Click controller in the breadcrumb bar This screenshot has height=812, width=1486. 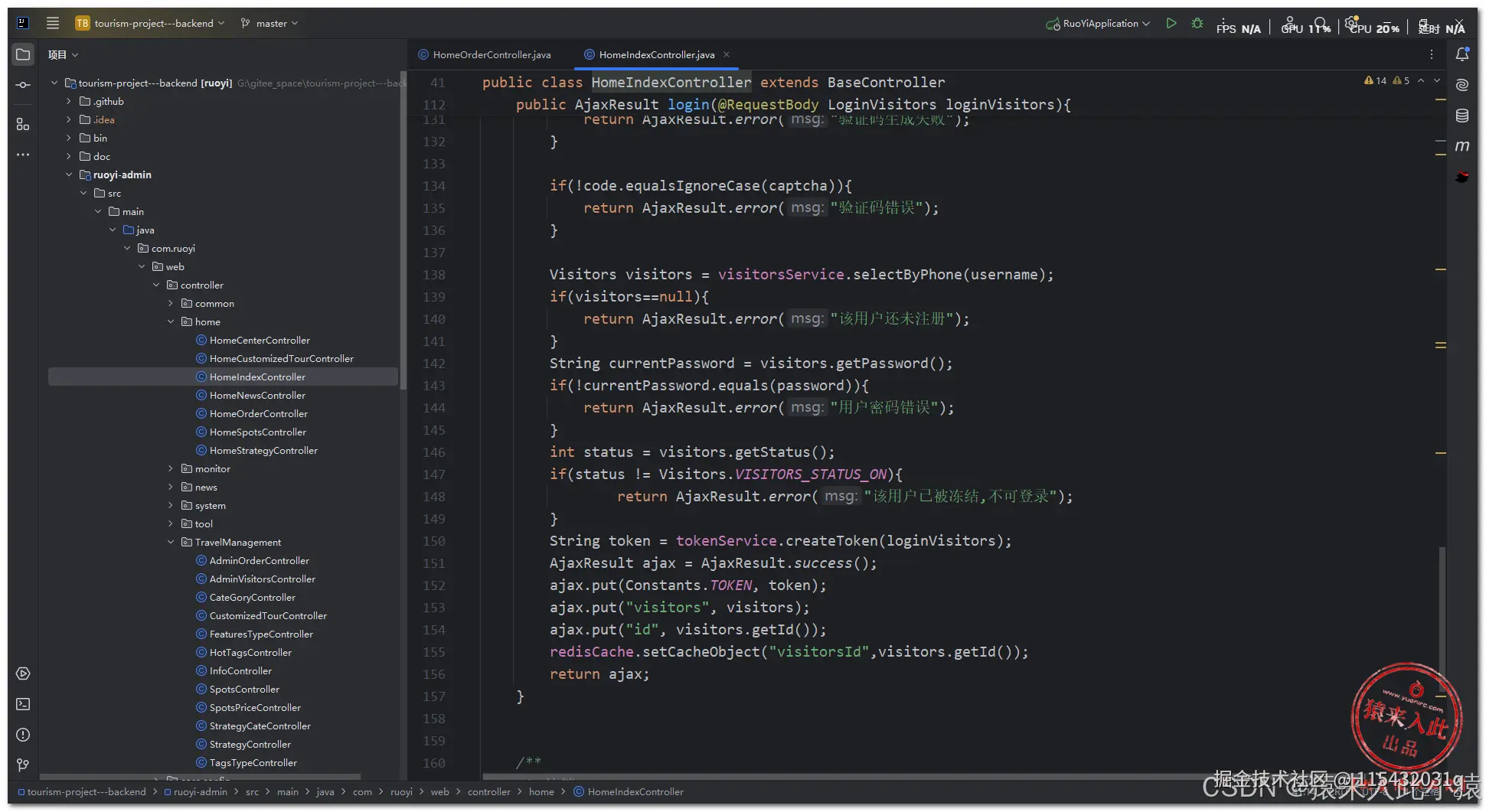[489, 791]
